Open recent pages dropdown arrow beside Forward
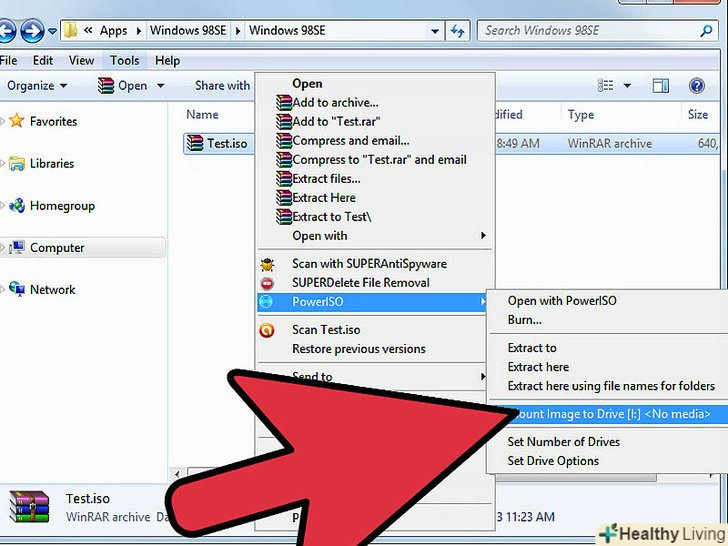Image resolution: width=728 pixels, height=546 pixels. pos(52,32)
